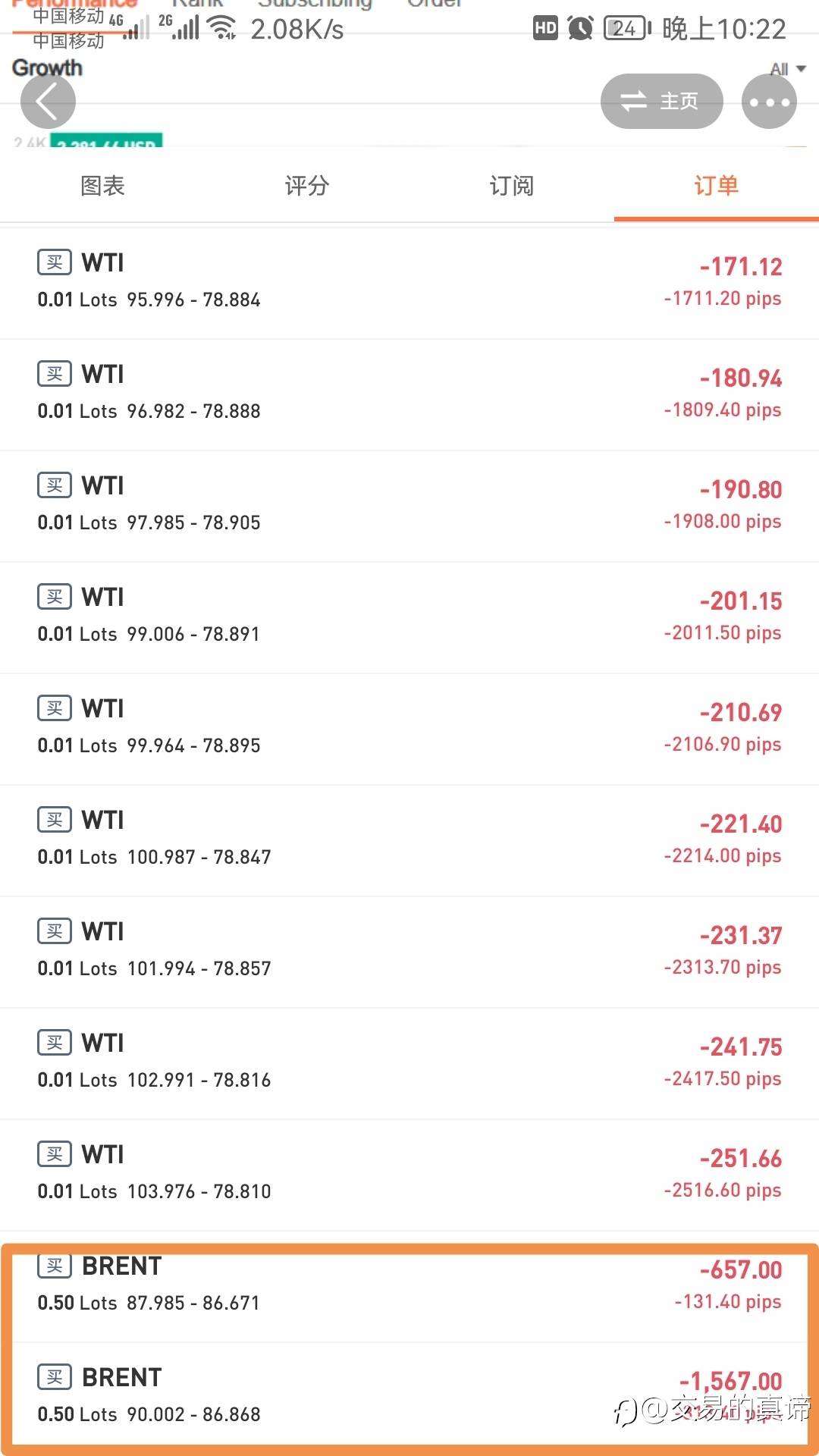Tap the buy icon on WTI 97.985 order

(55, 485)
